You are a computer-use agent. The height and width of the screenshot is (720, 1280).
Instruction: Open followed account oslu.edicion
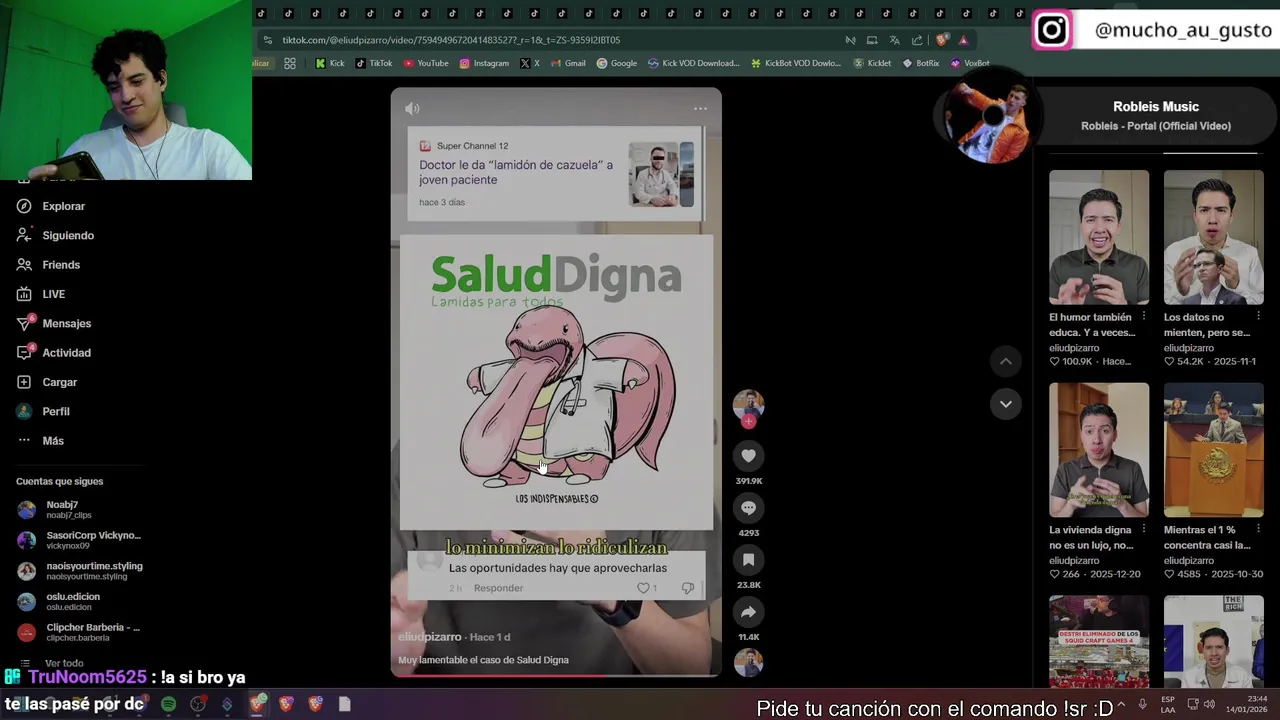(60, 602)
